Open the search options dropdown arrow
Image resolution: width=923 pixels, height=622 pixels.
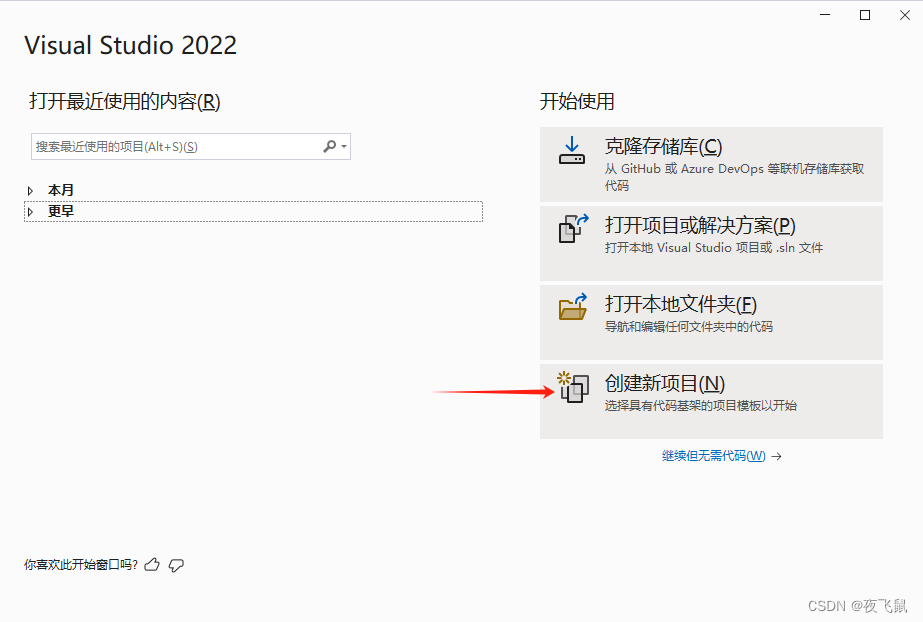[344, 147]
